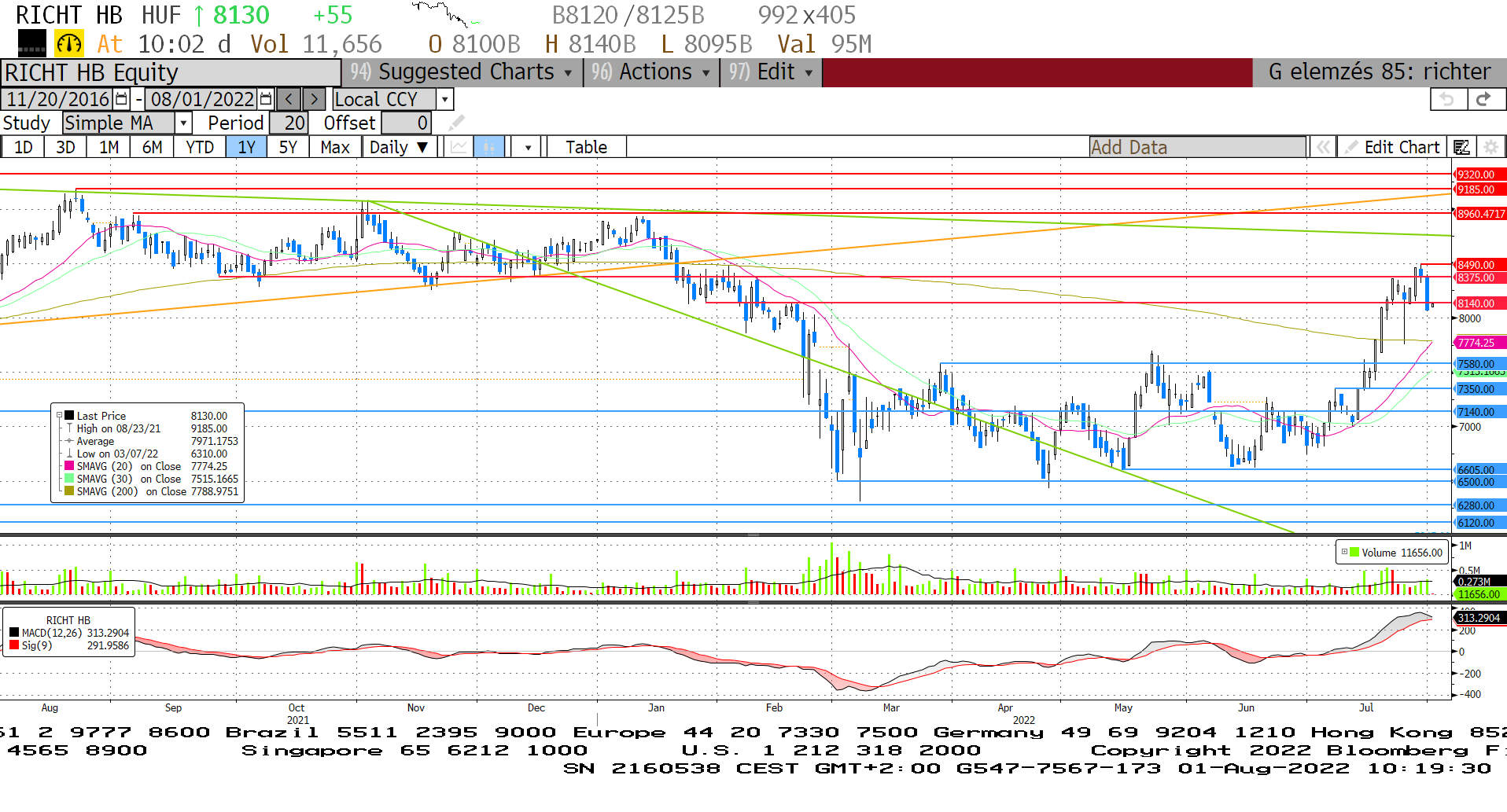
Task: Expand the Simple MA study dropdown
Action: point(183,123)
